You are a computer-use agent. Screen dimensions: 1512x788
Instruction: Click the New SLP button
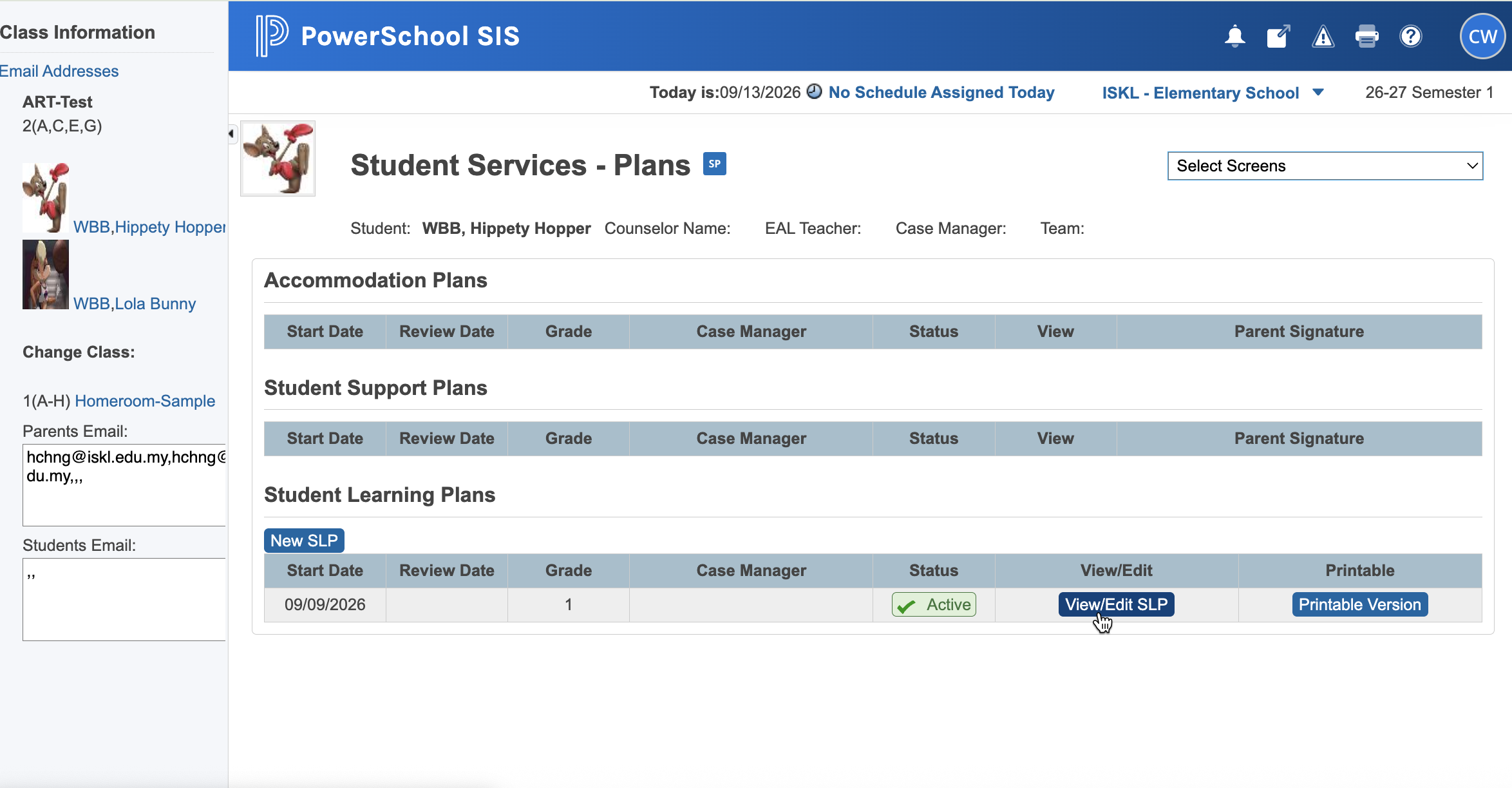tap(304, 541)
